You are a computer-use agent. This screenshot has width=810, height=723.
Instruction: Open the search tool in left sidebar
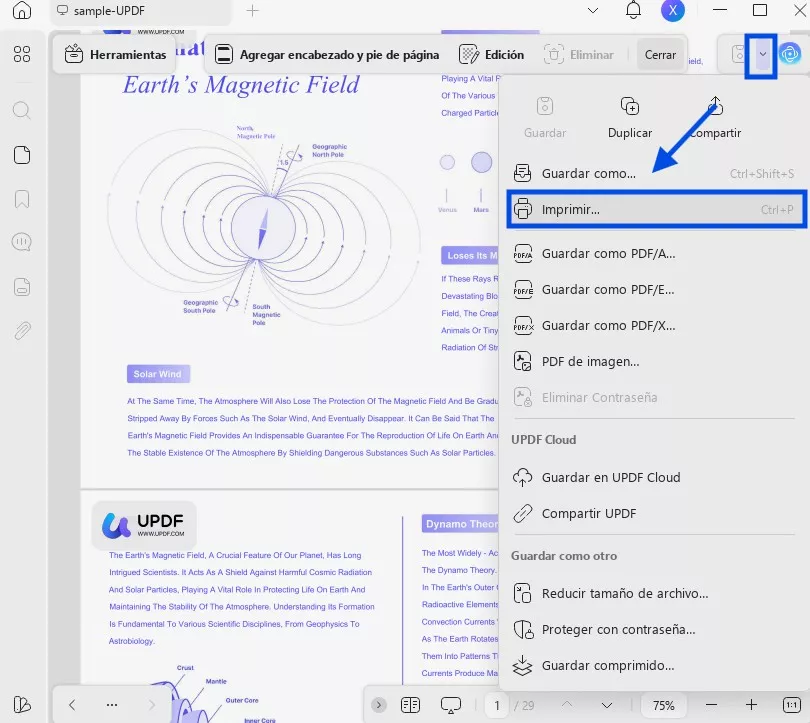(x=22, y=110)
